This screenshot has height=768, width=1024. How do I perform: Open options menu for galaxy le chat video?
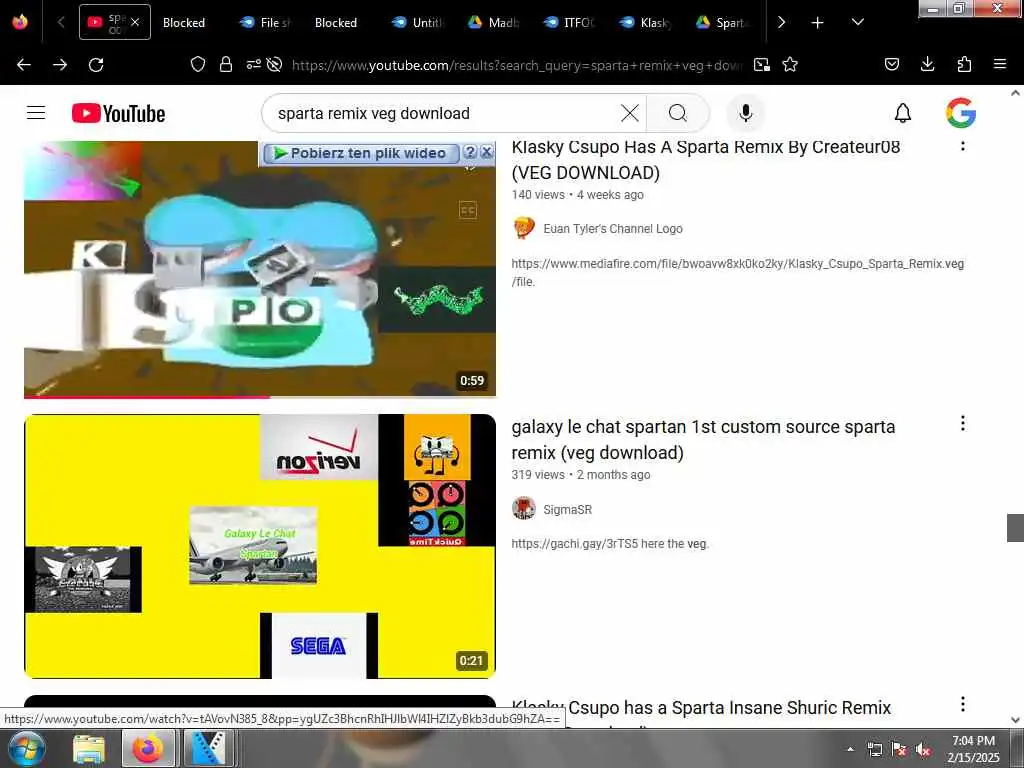962,423
